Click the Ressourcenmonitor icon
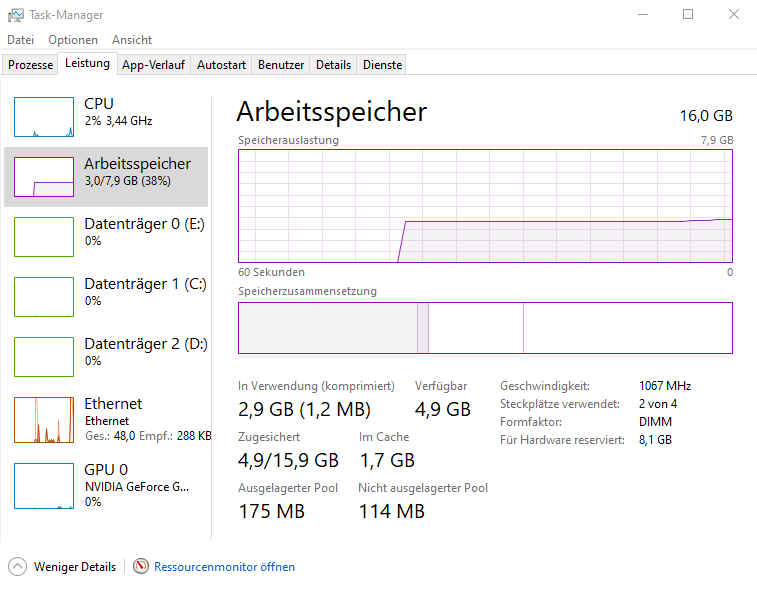Image resolution: width=757 pixels, height=591 pixels. tap(141, 566)
